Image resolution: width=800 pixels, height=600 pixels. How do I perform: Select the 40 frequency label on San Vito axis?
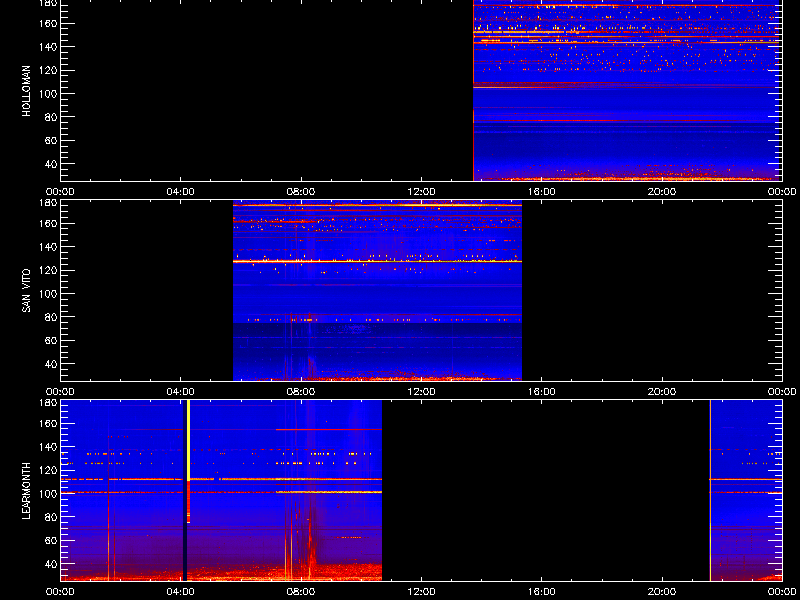click(51, 364)
